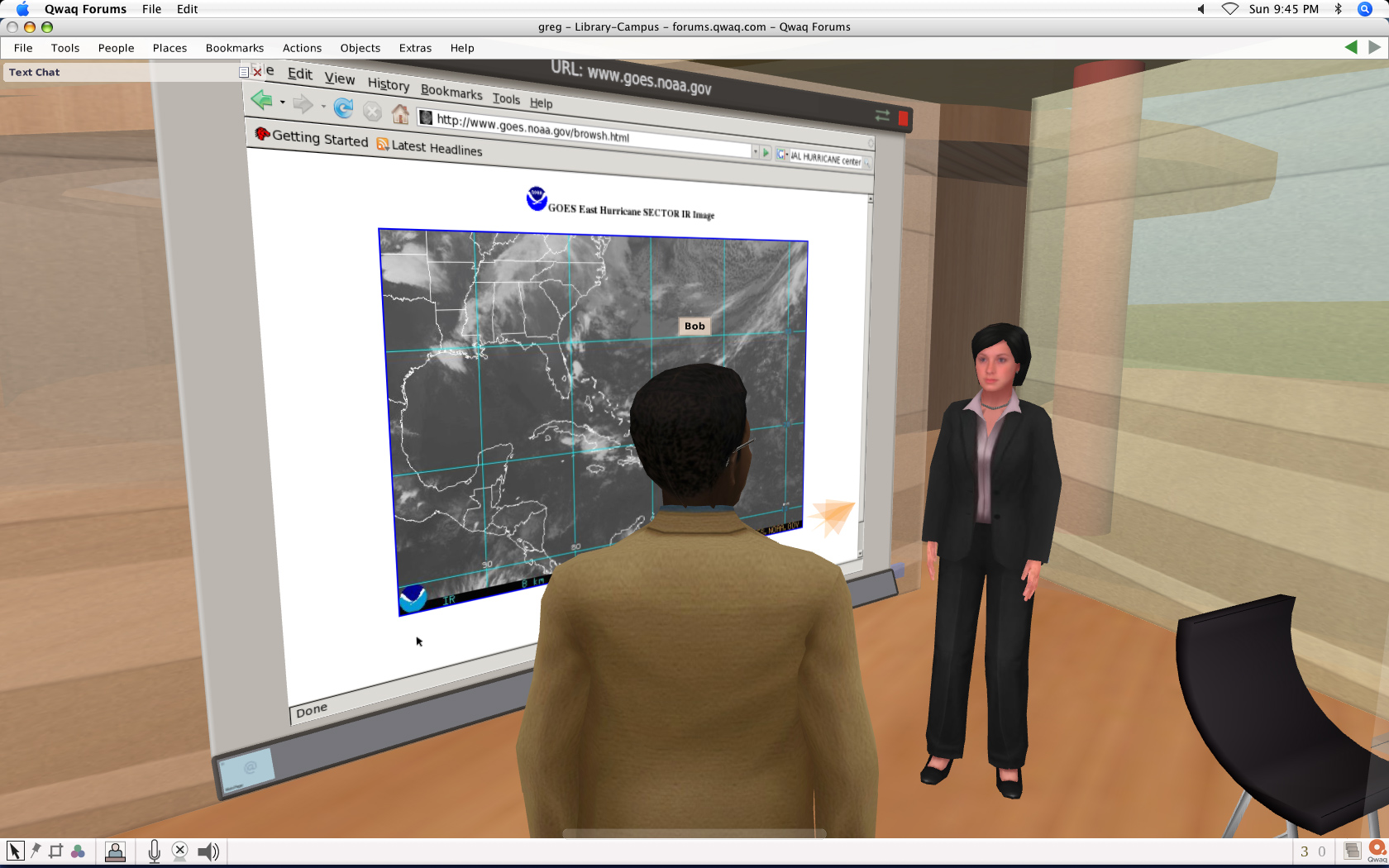
Task: Open the search engine selector dropdown
Action: pyautogui.click(x=782, y=155)
